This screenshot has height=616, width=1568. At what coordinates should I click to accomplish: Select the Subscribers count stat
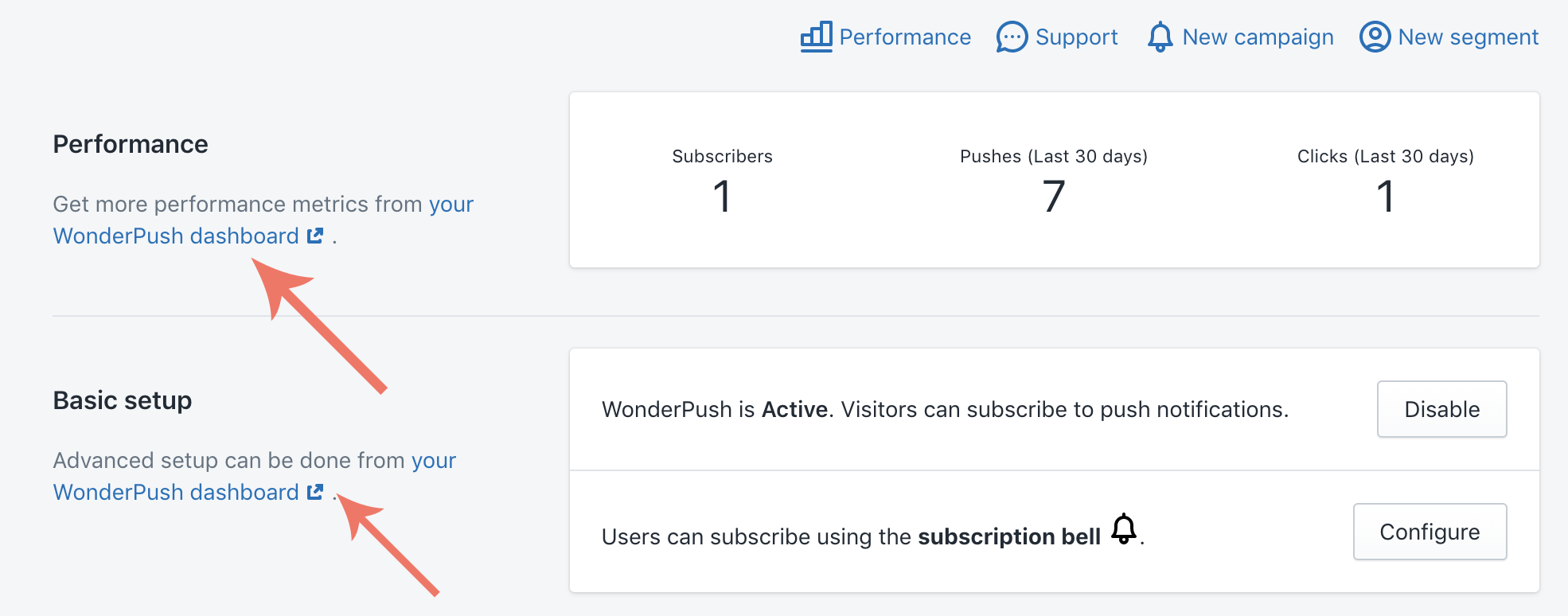722,181
